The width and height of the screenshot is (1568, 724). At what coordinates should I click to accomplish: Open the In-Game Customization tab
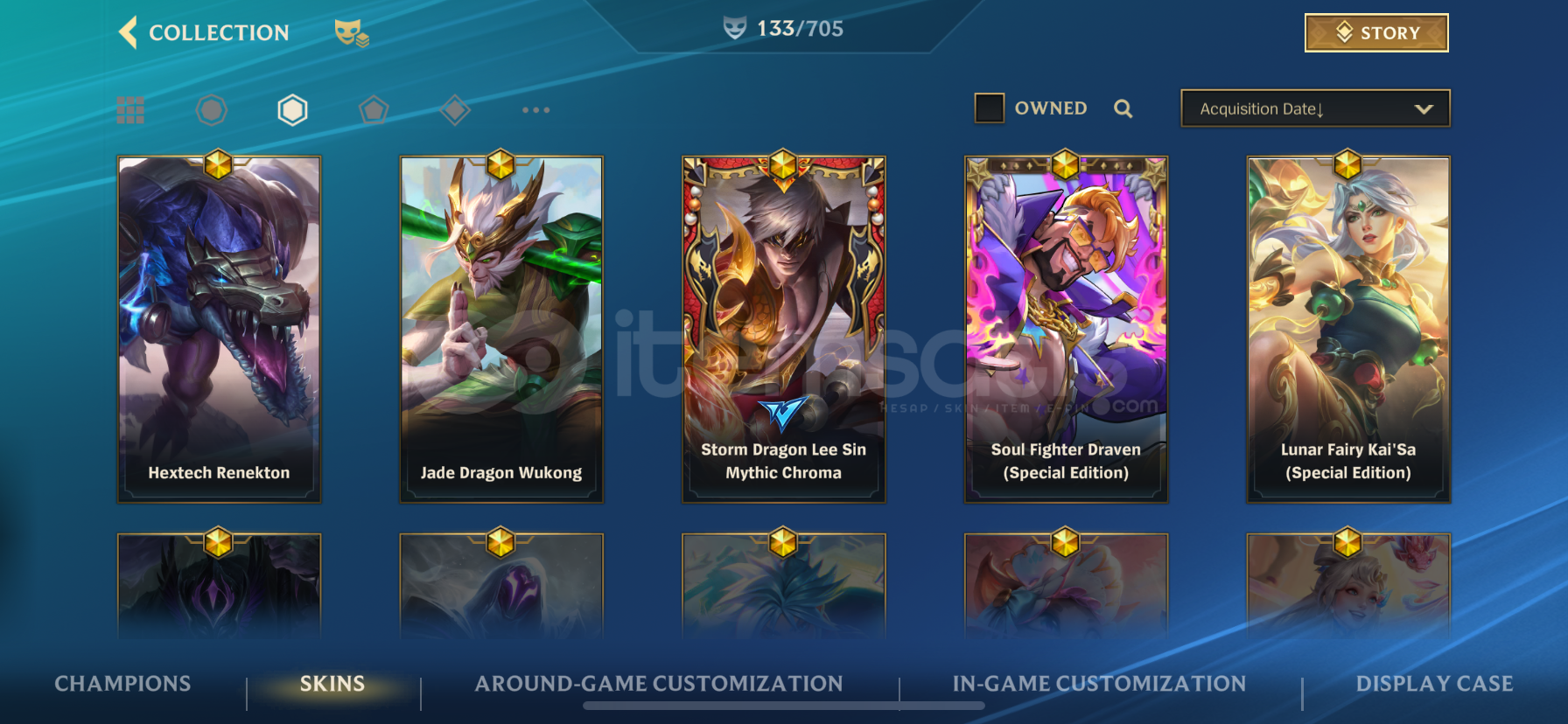[x=1099, y=684]
